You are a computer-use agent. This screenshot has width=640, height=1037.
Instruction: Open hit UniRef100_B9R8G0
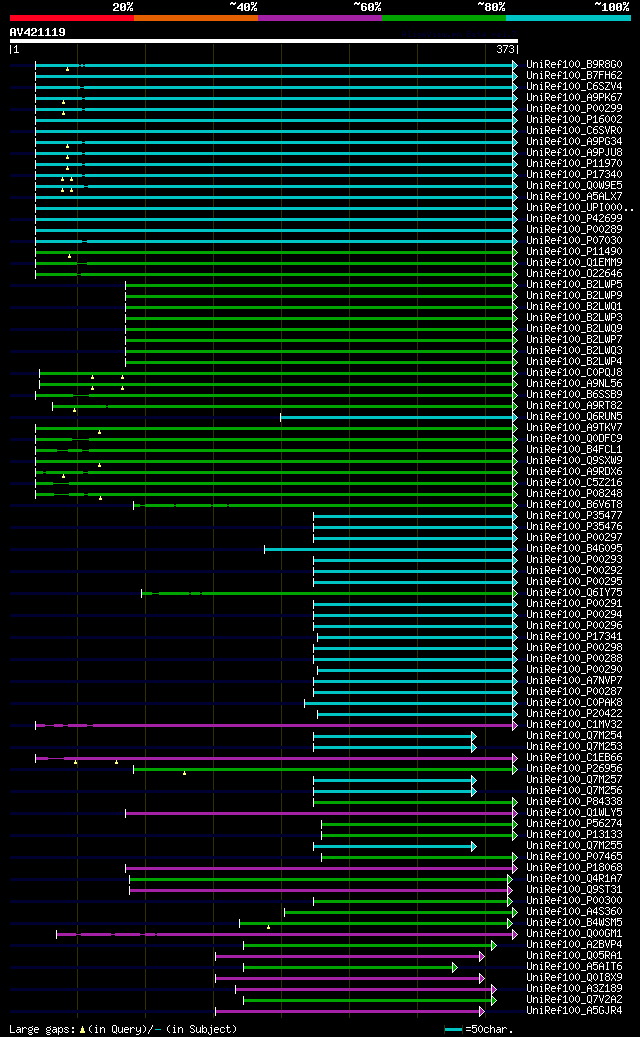pyautogui.click(x=574, y=65)
